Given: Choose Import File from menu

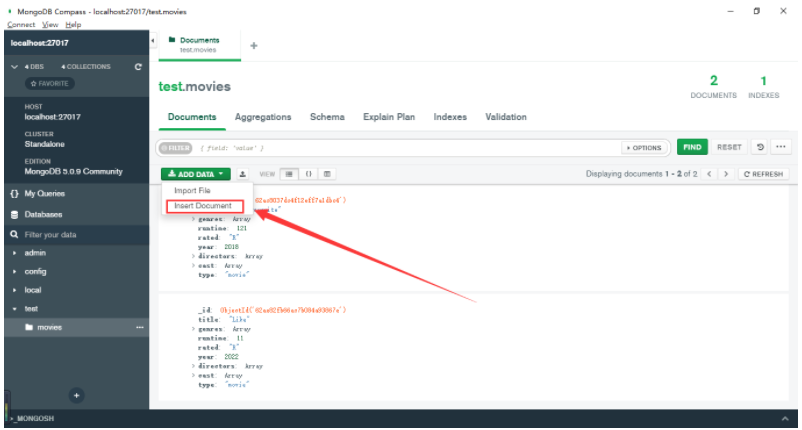Looking at the screenshot, I should (192, 190).
